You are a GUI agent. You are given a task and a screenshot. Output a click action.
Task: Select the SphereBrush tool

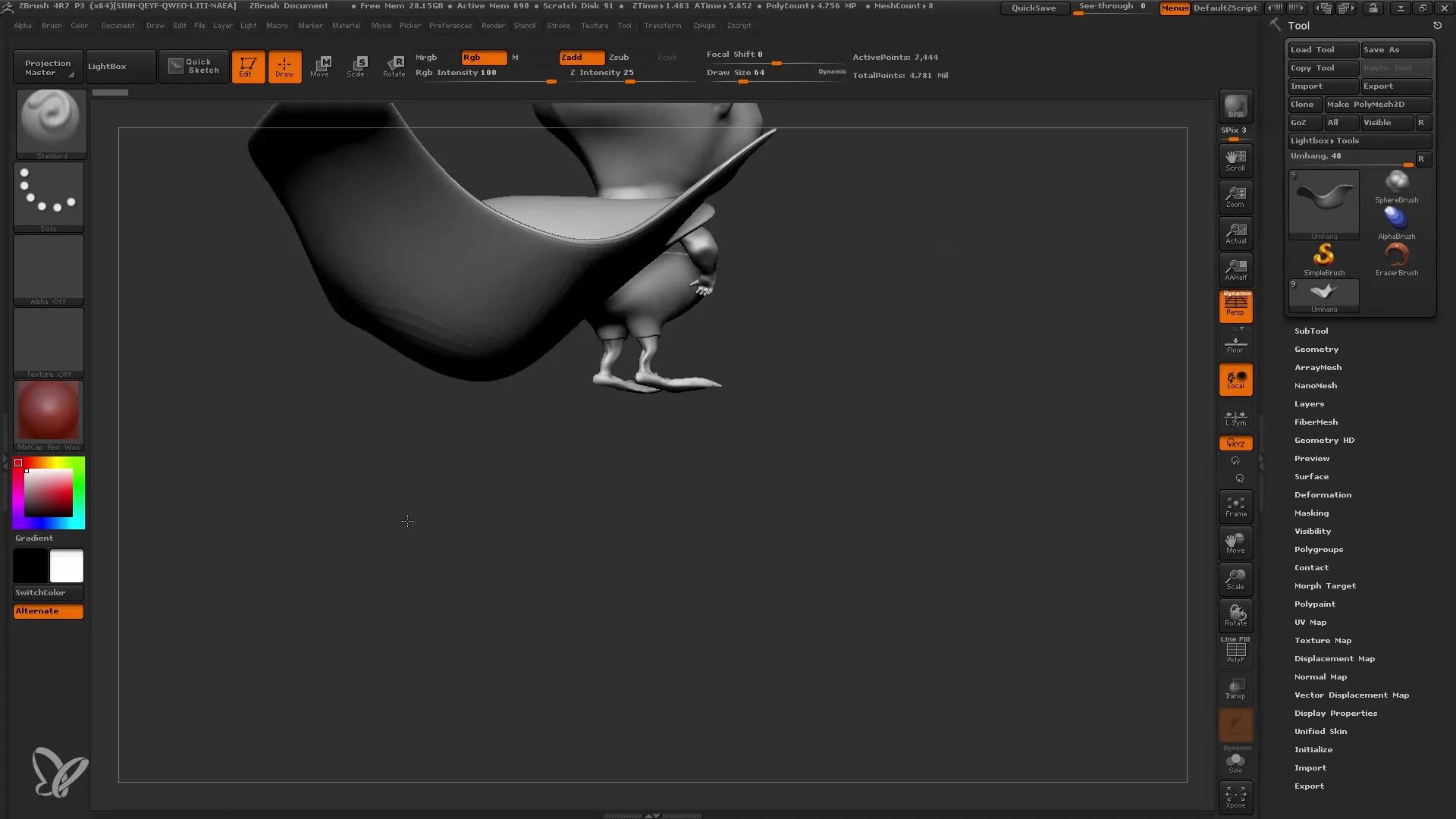1396,187
